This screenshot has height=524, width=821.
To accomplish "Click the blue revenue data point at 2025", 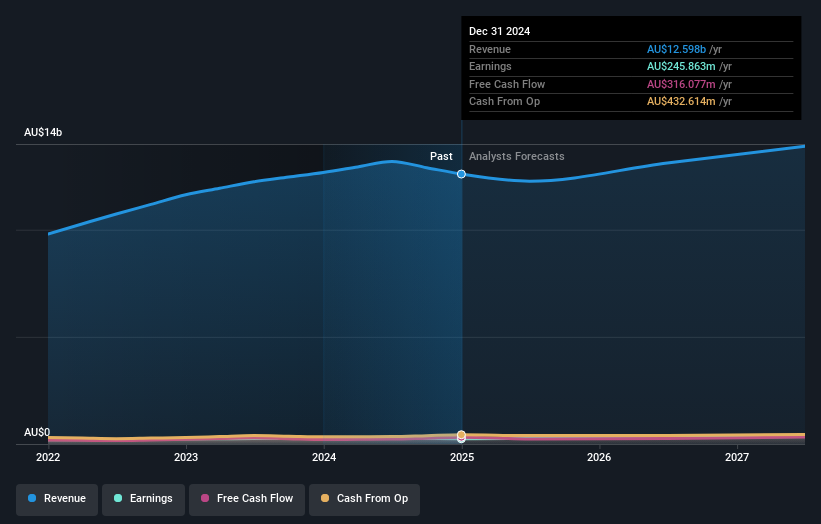I will pos(461,174).
